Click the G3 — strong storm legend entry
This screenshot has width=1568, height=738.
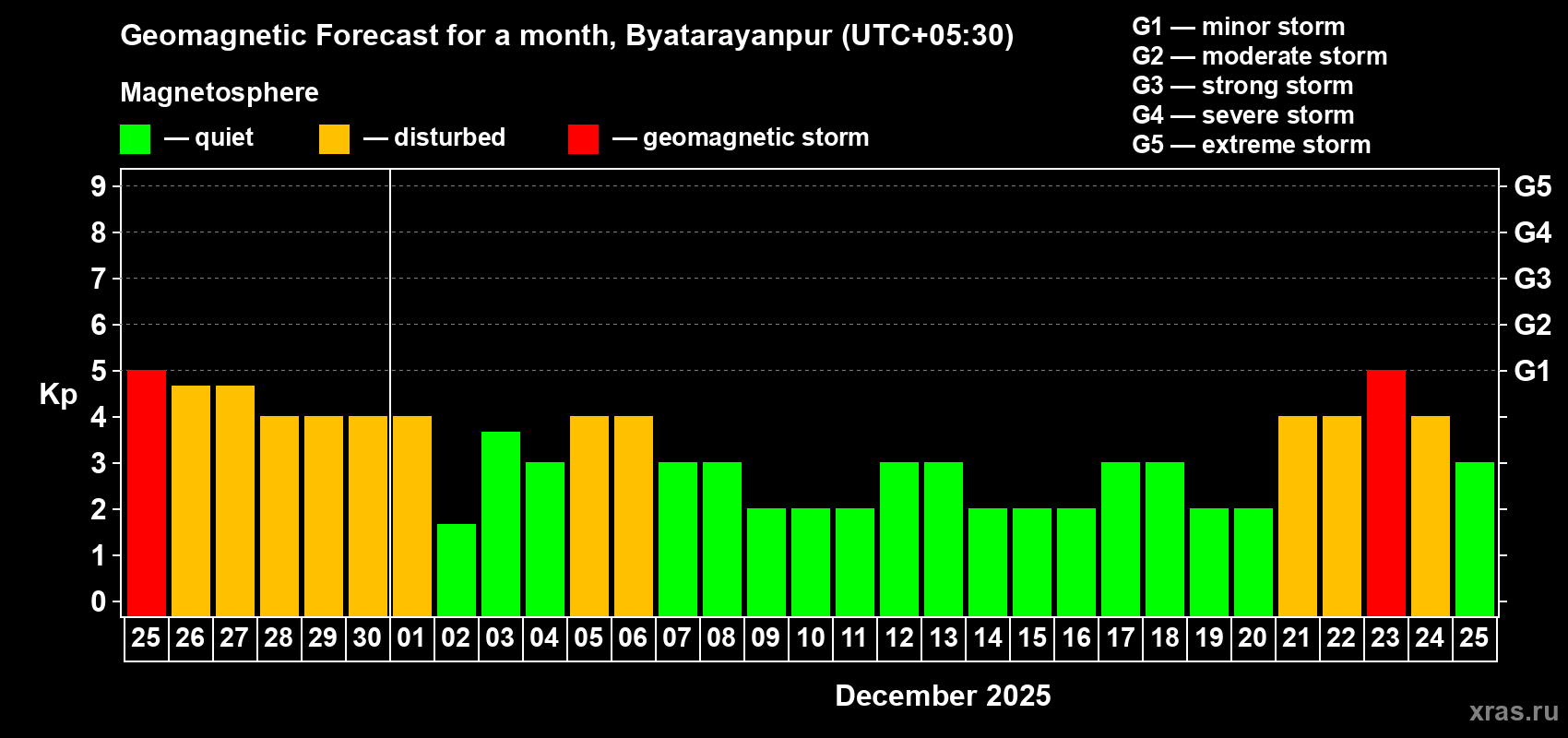(x=1242, y=86)
